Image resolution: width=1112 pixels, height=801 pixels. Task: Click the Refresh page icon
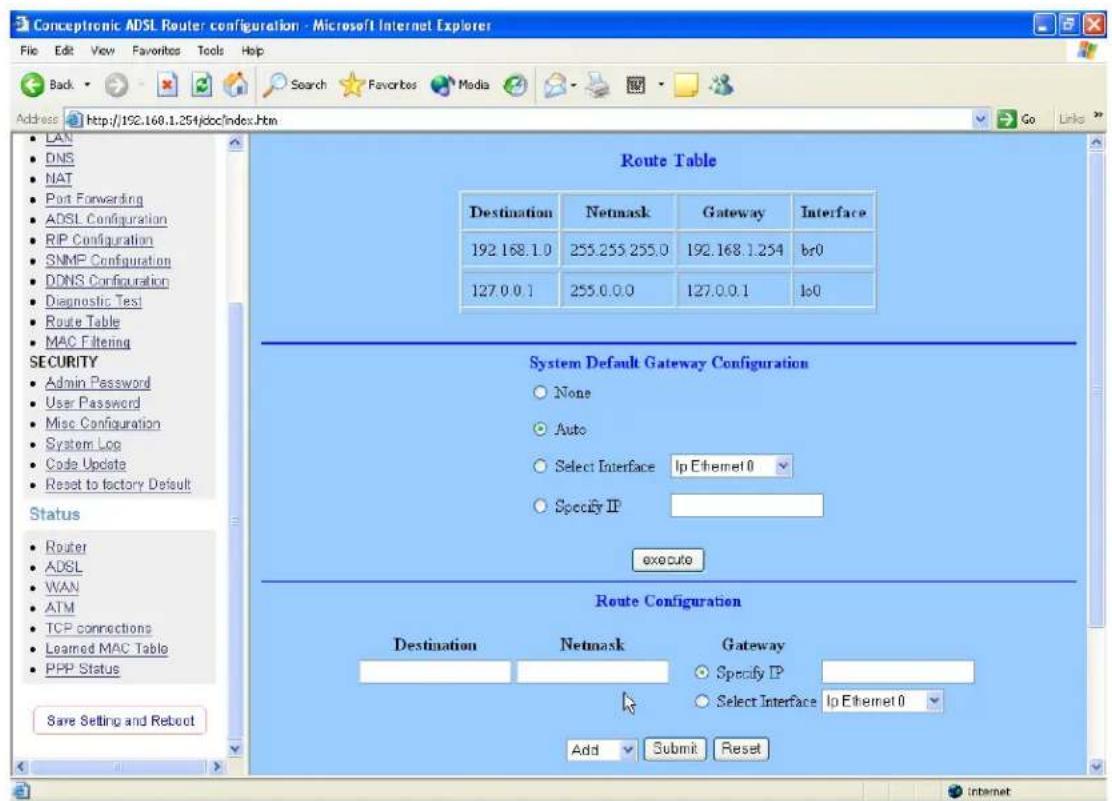[x=202, y=85]
